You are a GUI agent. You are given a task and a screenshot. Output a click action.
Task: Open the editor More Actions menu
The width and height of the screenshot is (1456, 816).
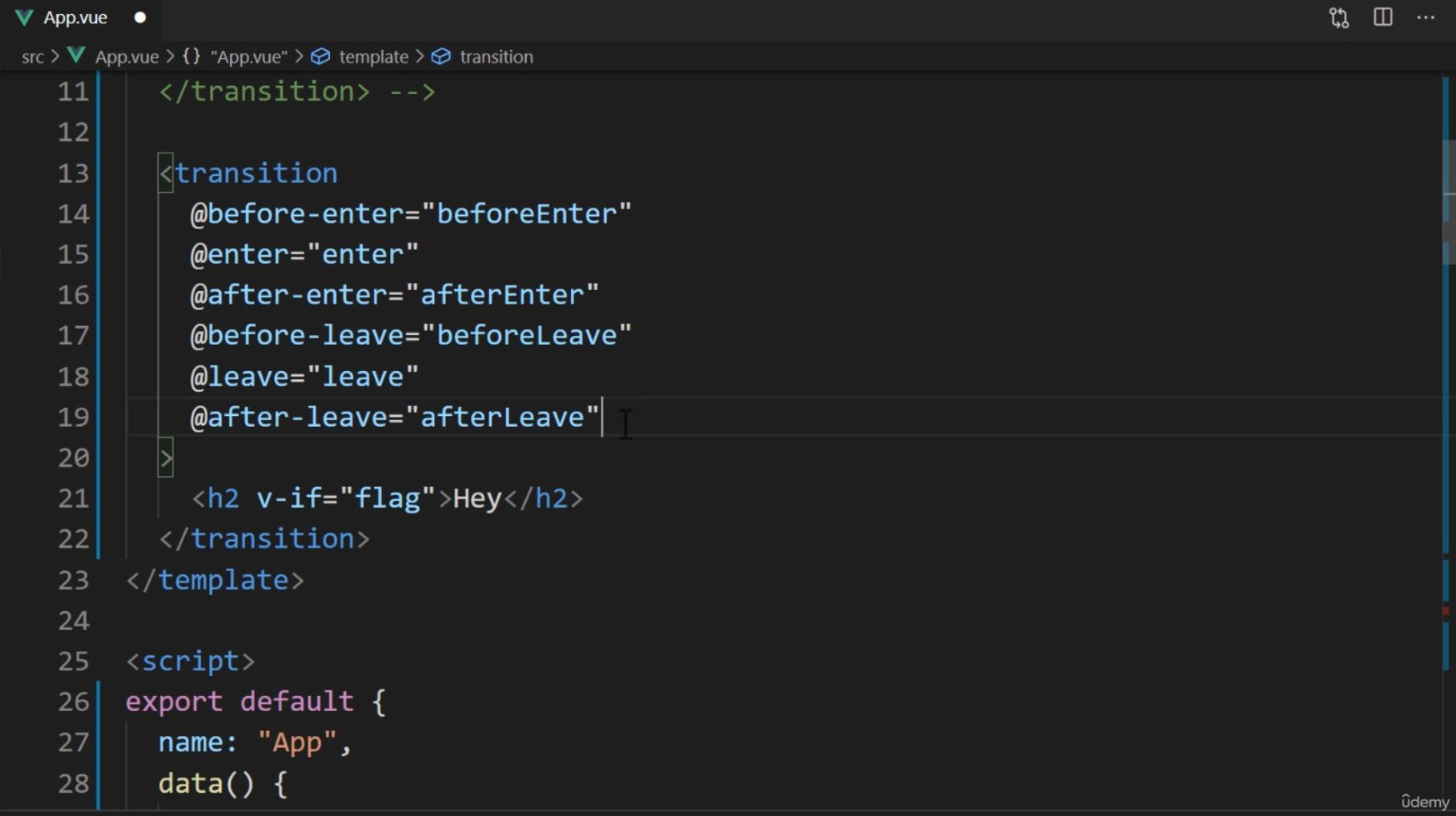(1426, 18)
